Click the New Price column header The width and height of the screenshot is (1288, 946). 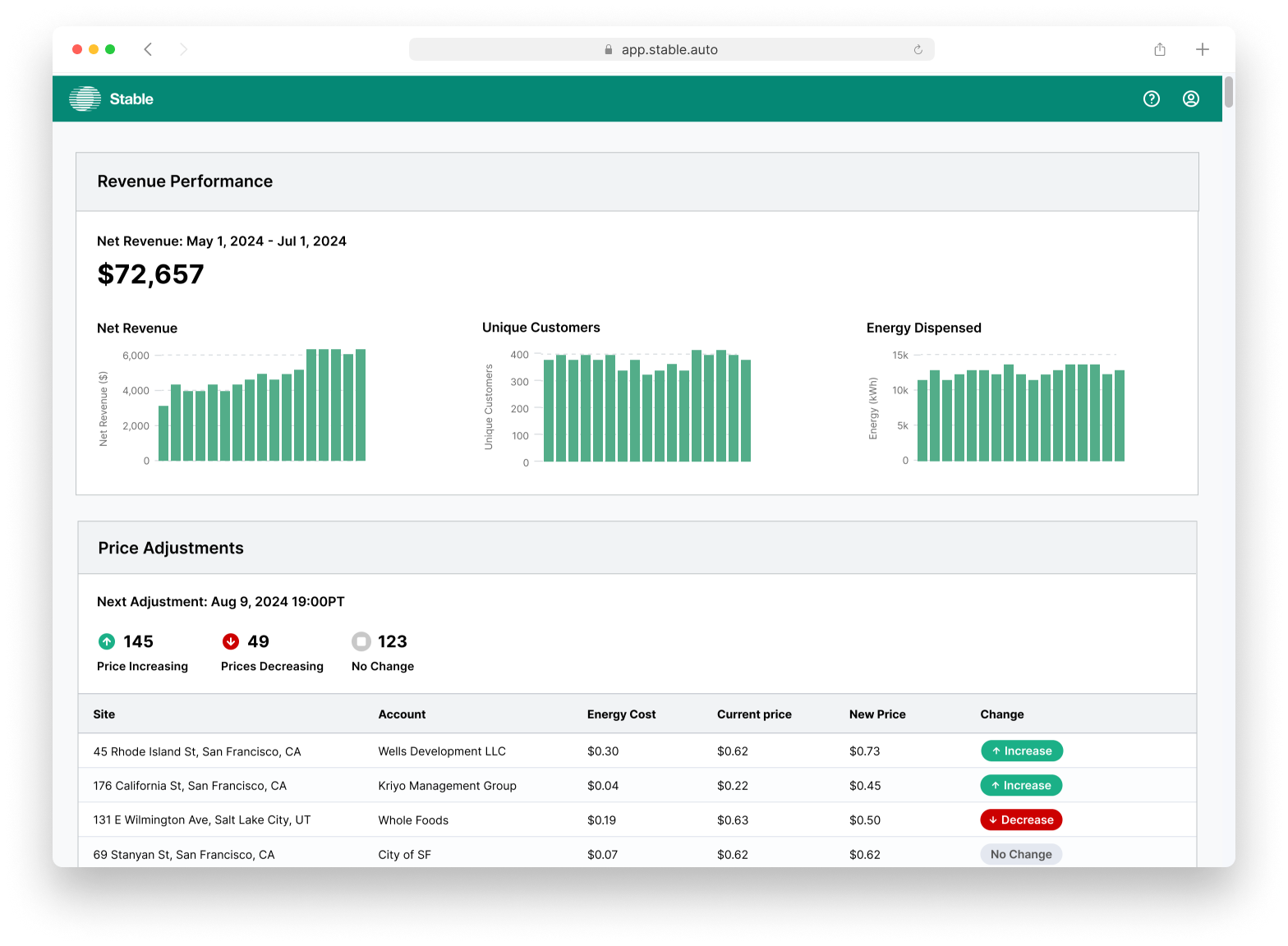point(877,714)
